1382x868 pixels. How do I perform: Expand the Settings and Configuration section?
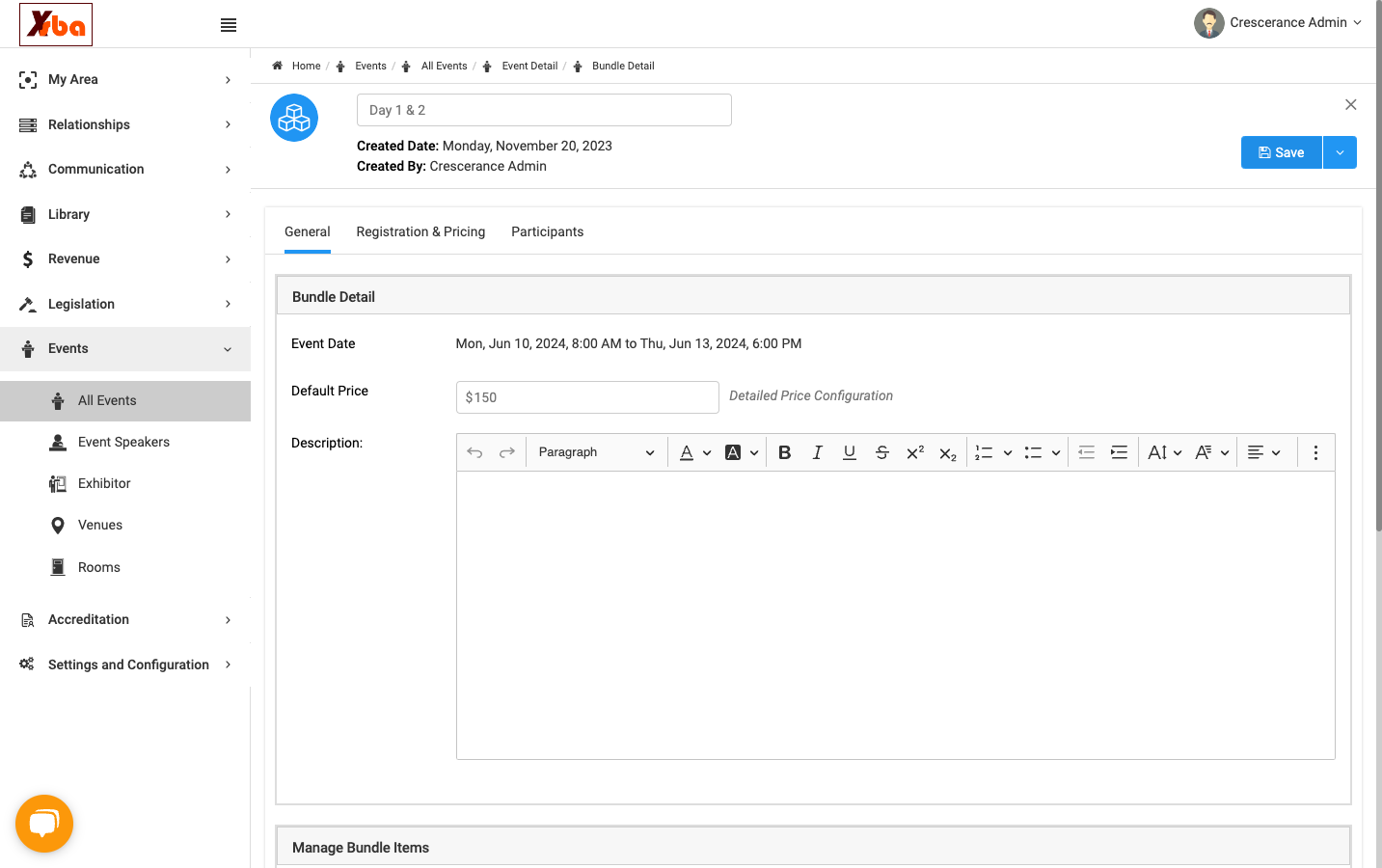(125, 665)
